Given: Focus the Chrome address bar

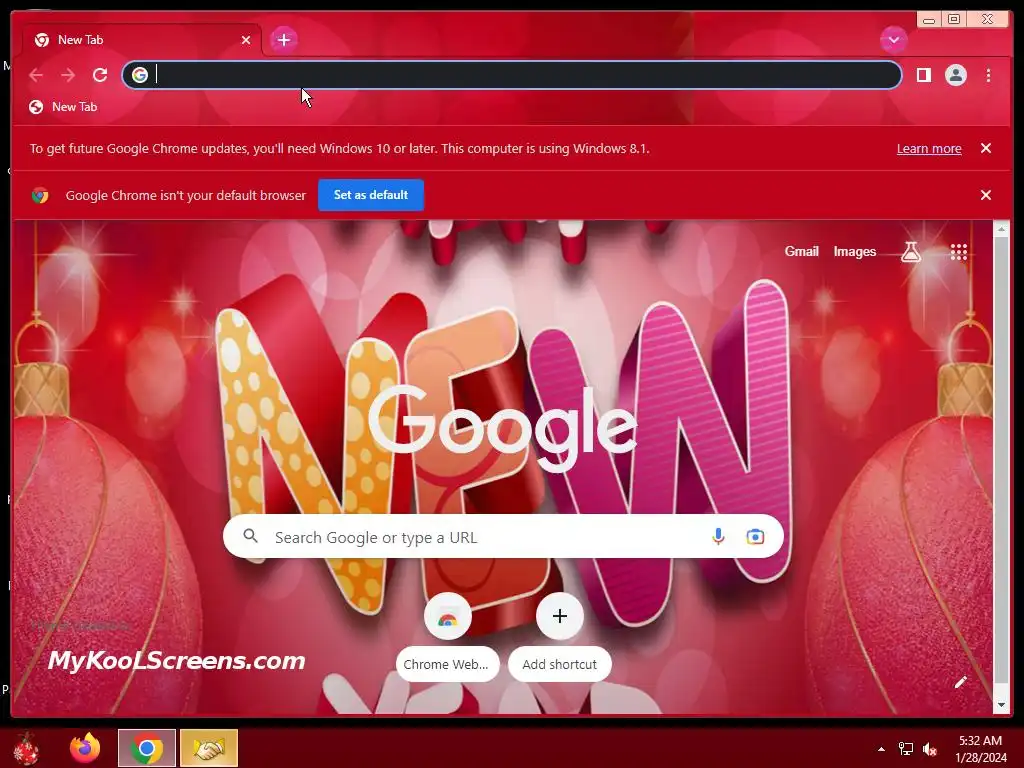Looking at the screenshot, I should 512,75.
